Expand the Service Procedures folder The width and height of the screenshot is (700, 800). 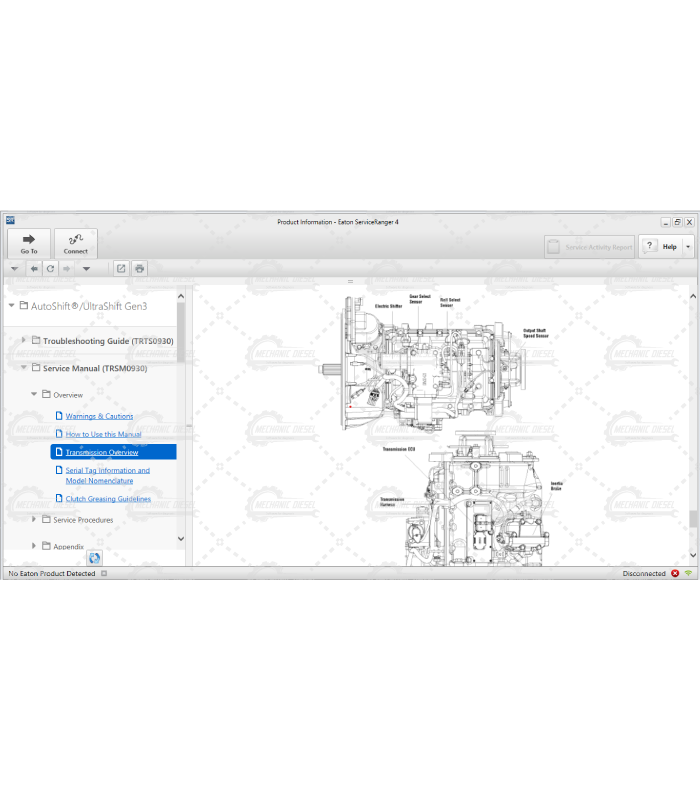point(34,519)
